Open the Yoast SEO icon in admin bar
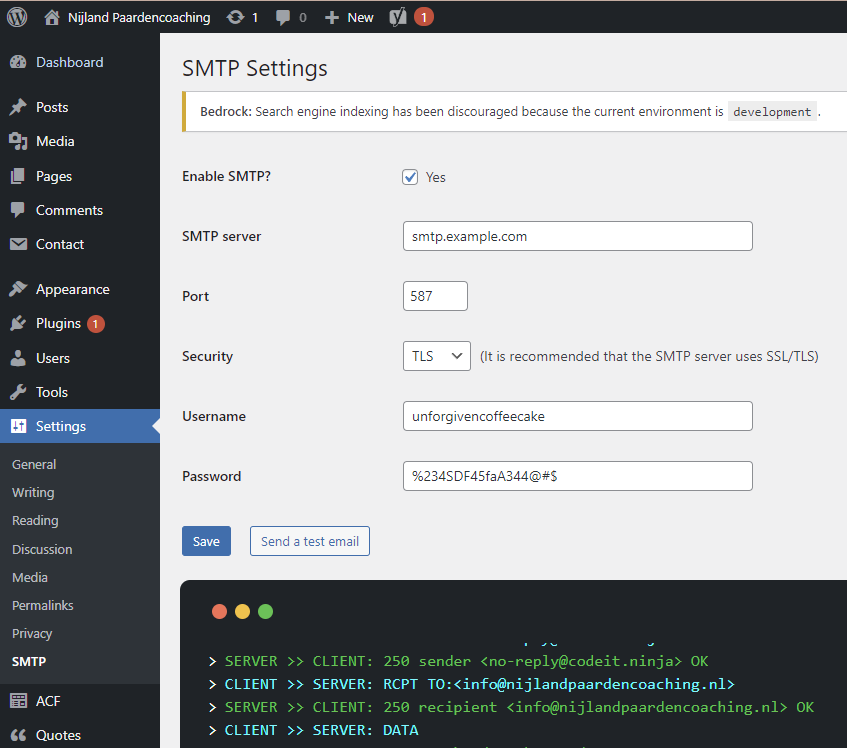The height and width of the screenshot is (748, 847). tap(397, 17)
